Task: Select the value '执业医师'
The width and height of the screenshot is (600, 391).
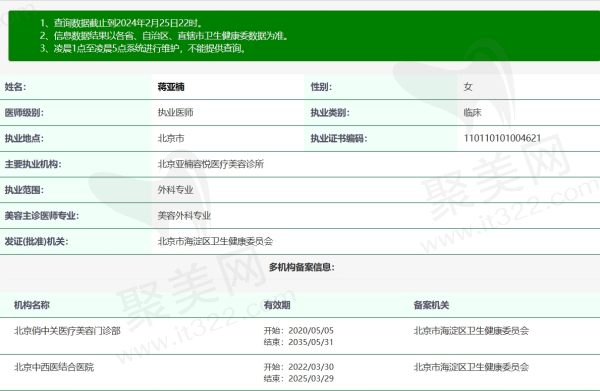Action: [176, 112]
